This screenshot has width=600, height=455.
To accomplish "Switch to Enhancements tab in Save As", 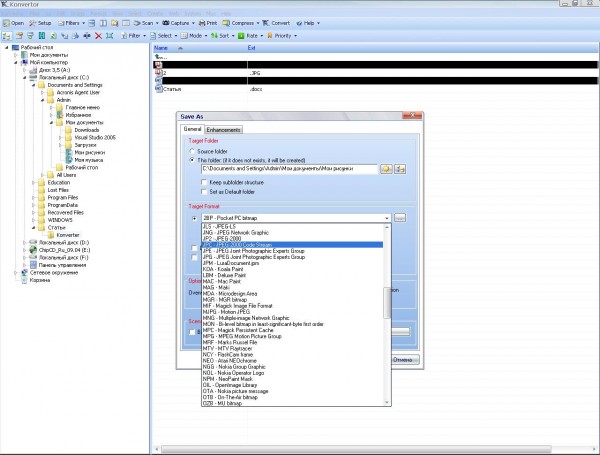I will [x=223, y=130].
